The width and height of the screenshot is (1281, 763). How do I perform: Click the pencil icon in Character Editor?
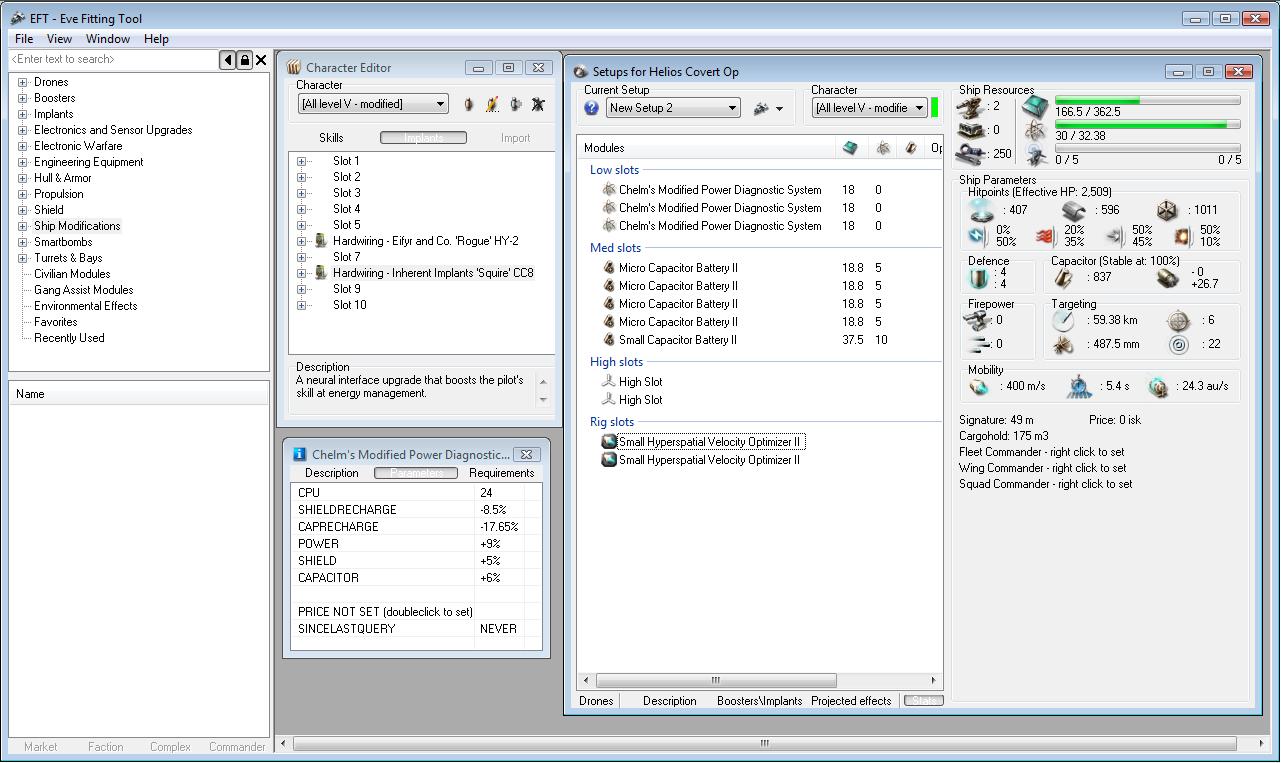point(492,104)
